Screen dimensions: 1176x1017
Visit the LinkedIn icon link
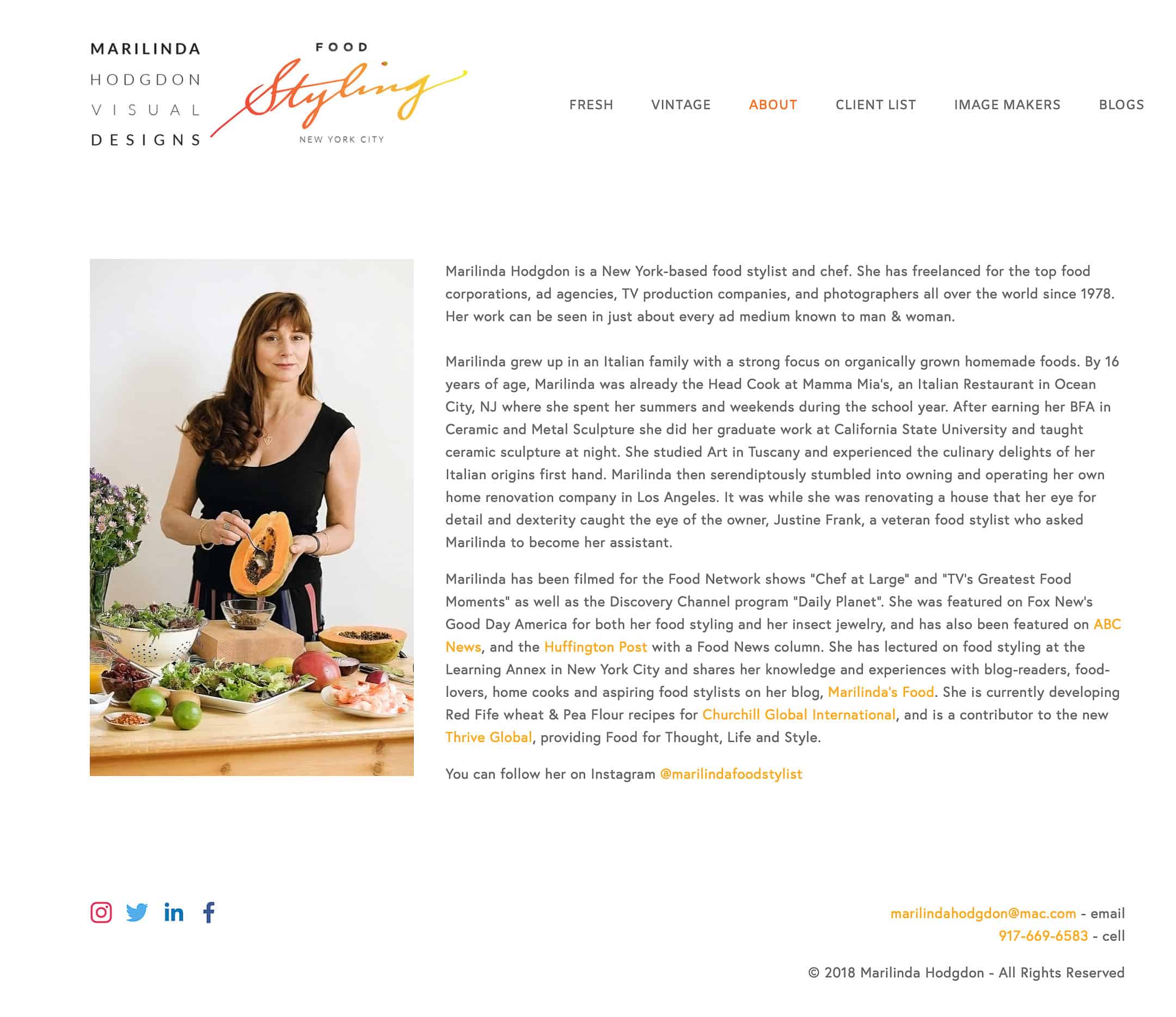(174, 912)
